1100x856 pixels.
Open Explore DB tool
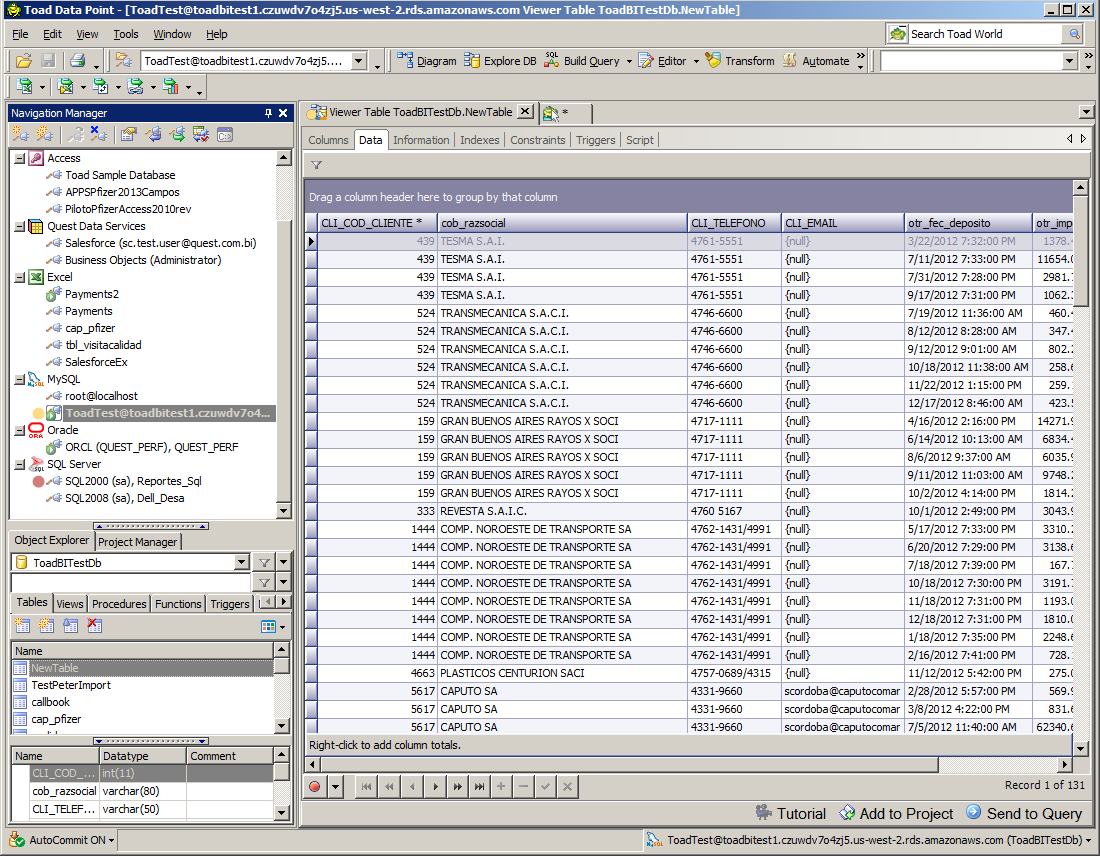[x=500, y=61]
